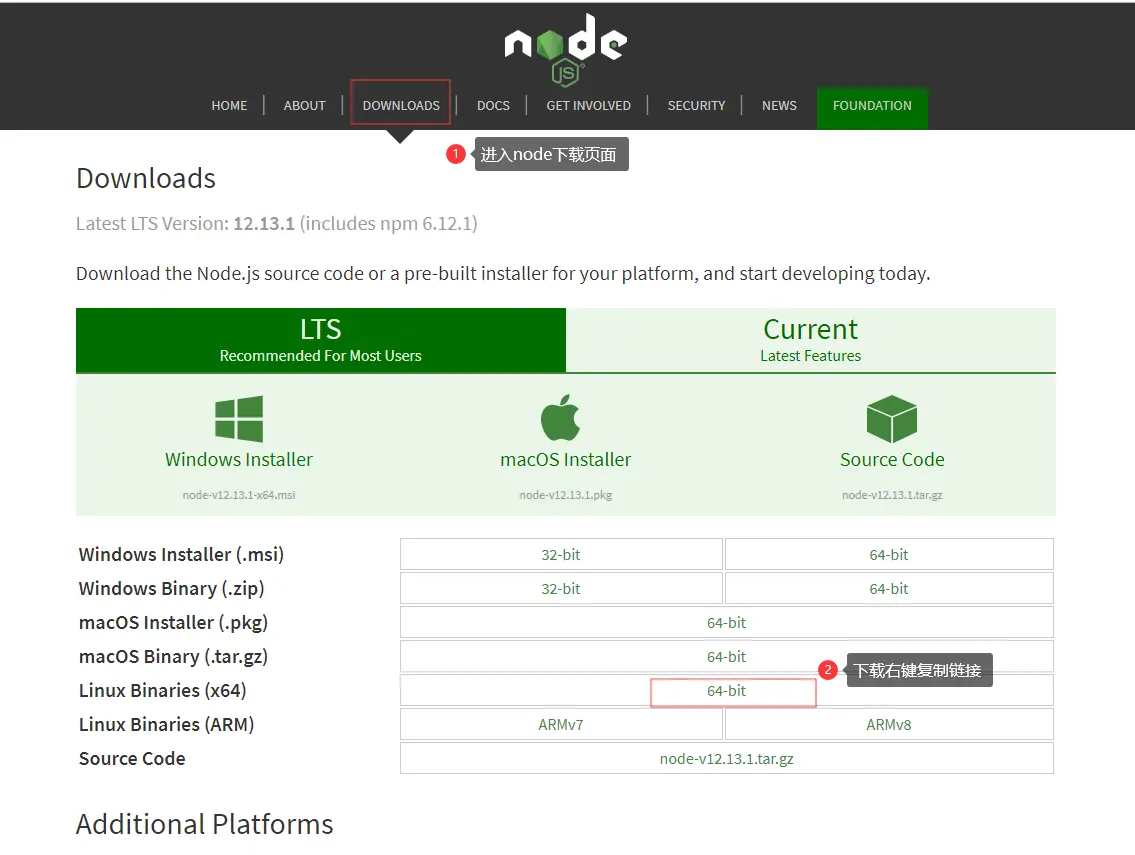
Task: Download Windows Installer (.msi) 32-bit
Action: (x=561, y=555)
